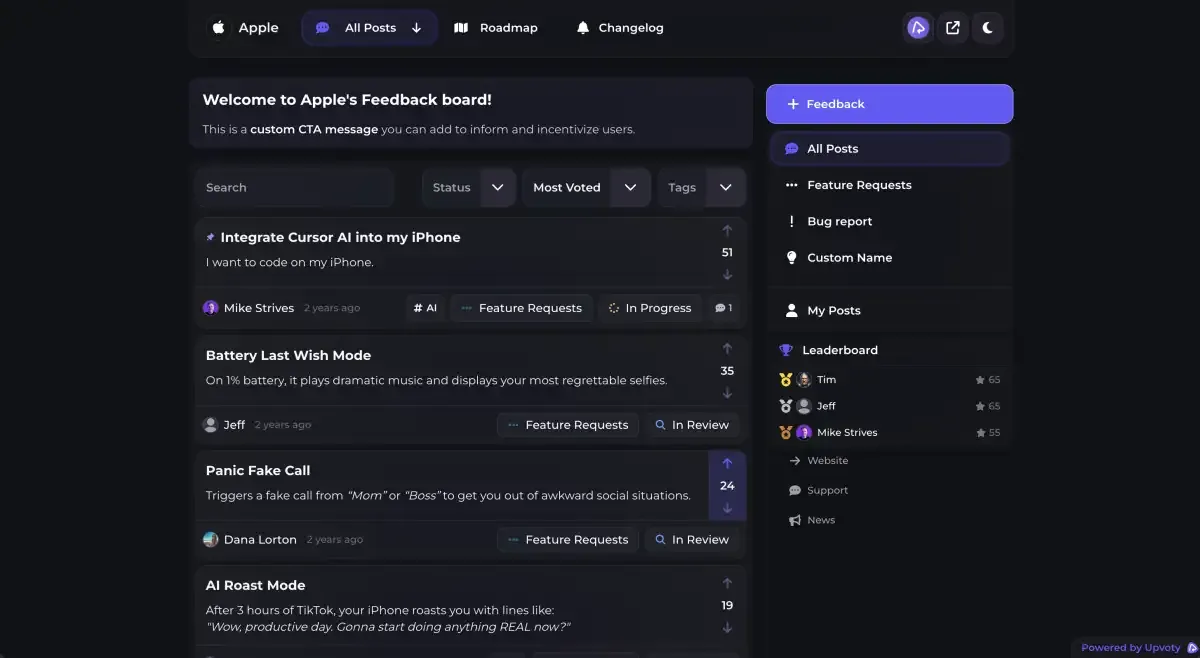Image resolution: width=1200 pixels, height=658 pixels.
Task: Toggle dark mode moon icon
Action: [988, 28]
